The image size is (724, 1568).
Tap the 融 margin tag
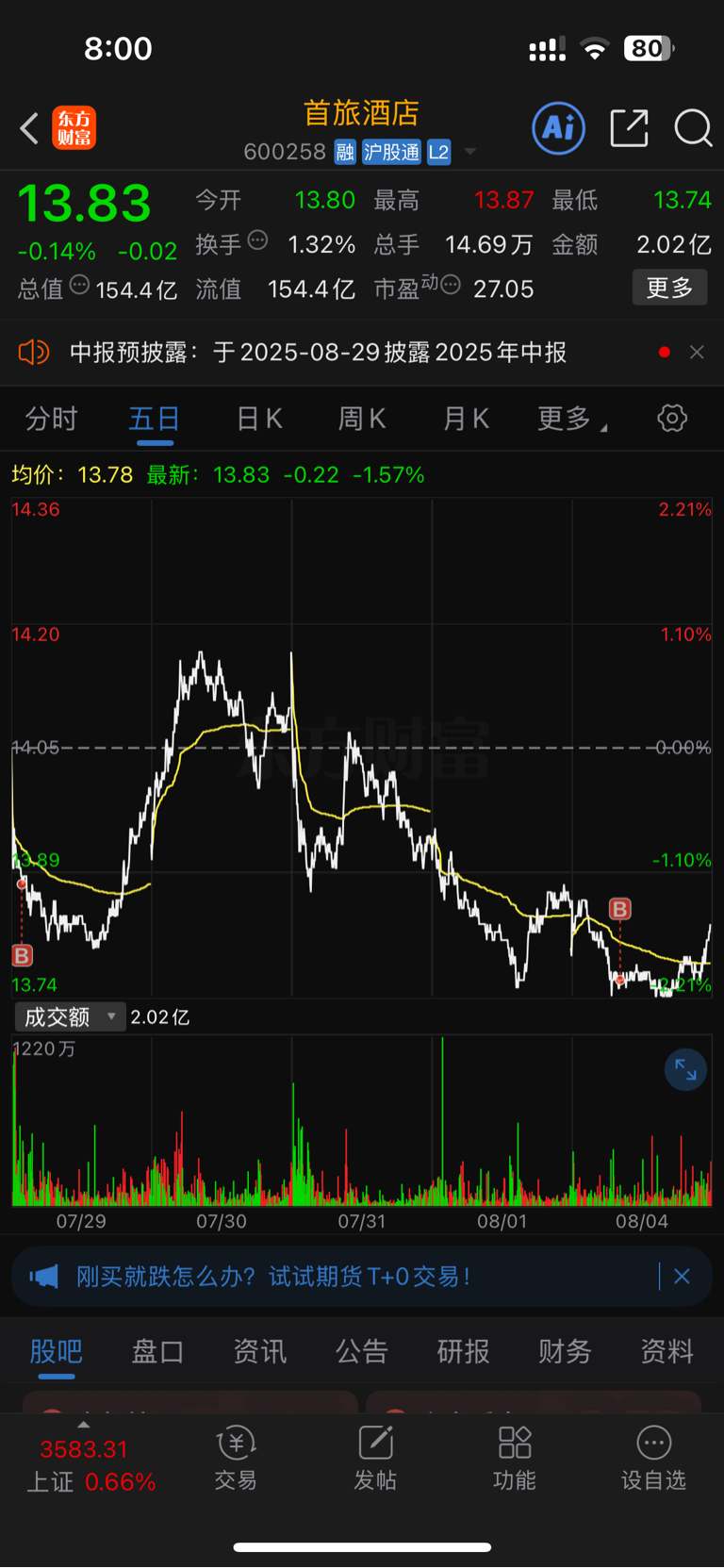(345, 152)
